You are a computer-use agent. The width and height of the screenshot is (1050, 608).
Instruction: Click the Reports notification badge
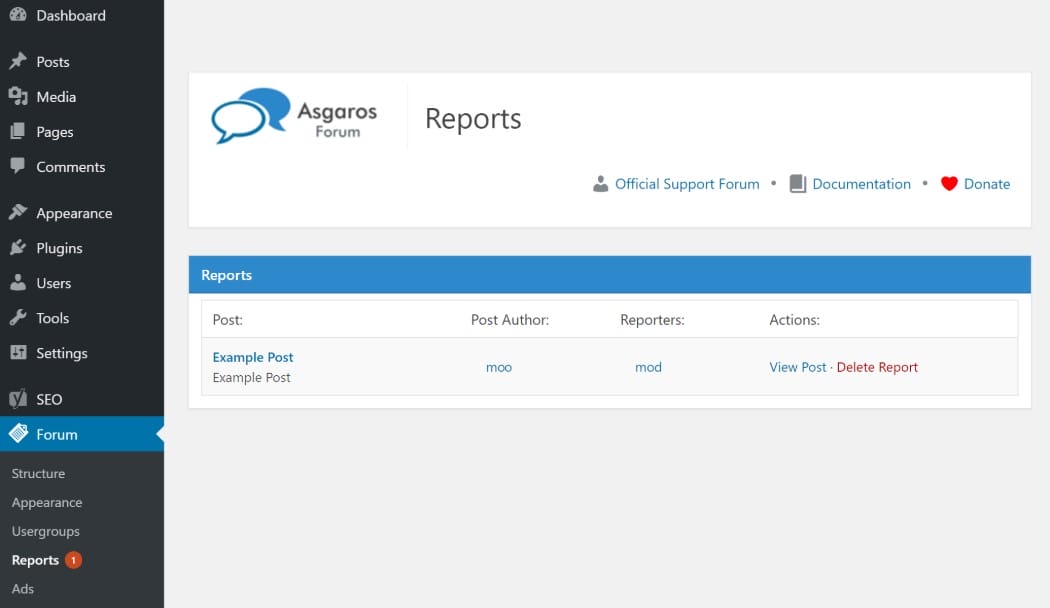click(x=72, y=560)
